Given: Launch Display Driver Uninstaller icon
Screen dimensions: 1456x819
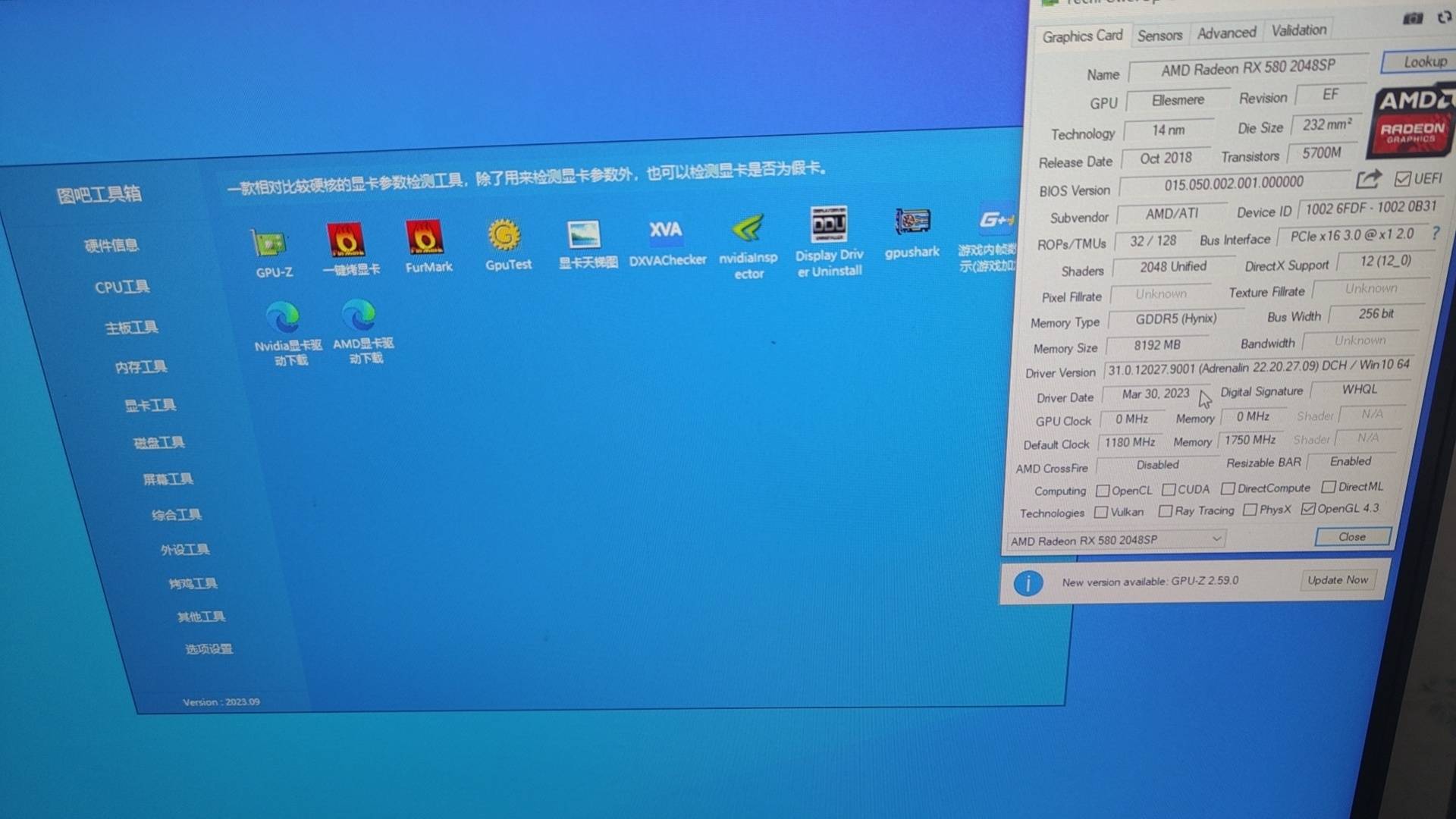Looking at the screenshot, I should (829, 225).
